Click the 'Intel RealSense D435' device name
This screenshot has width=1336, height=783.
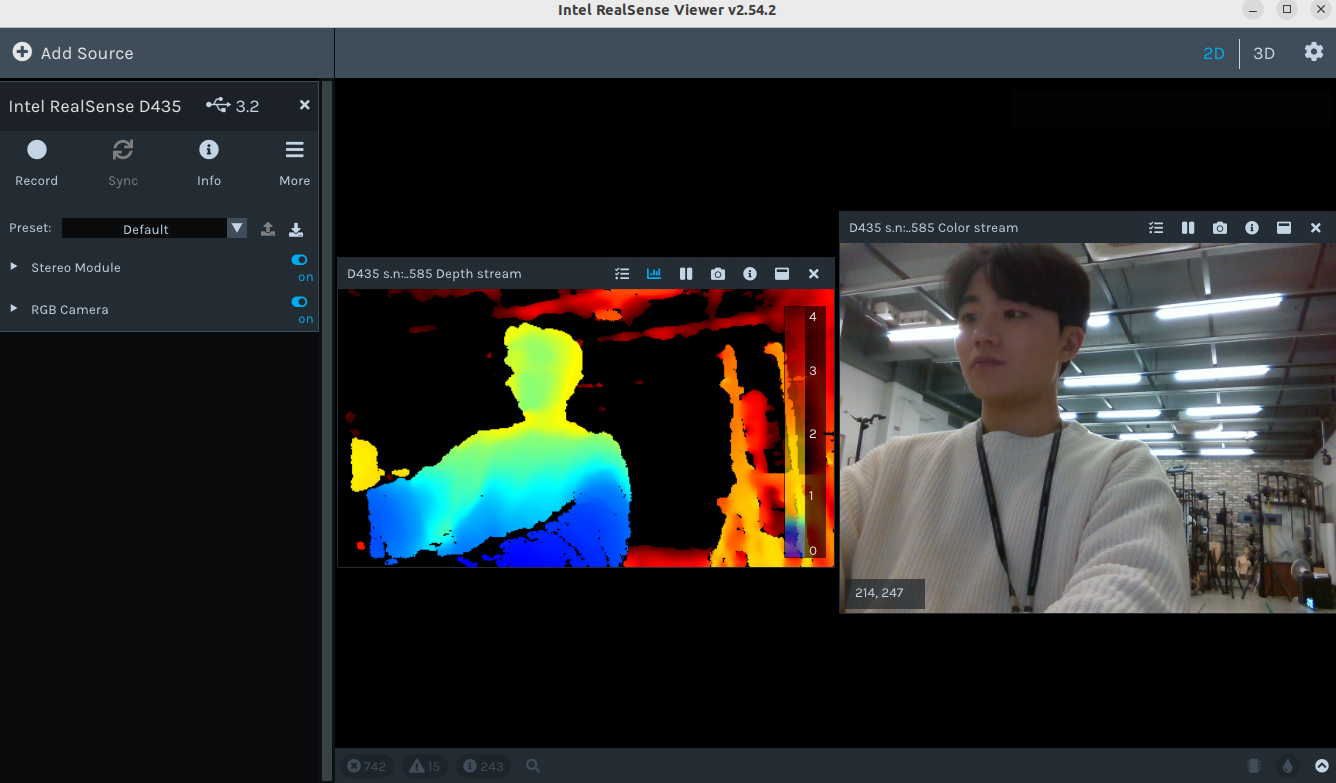[x=95, y=106]
